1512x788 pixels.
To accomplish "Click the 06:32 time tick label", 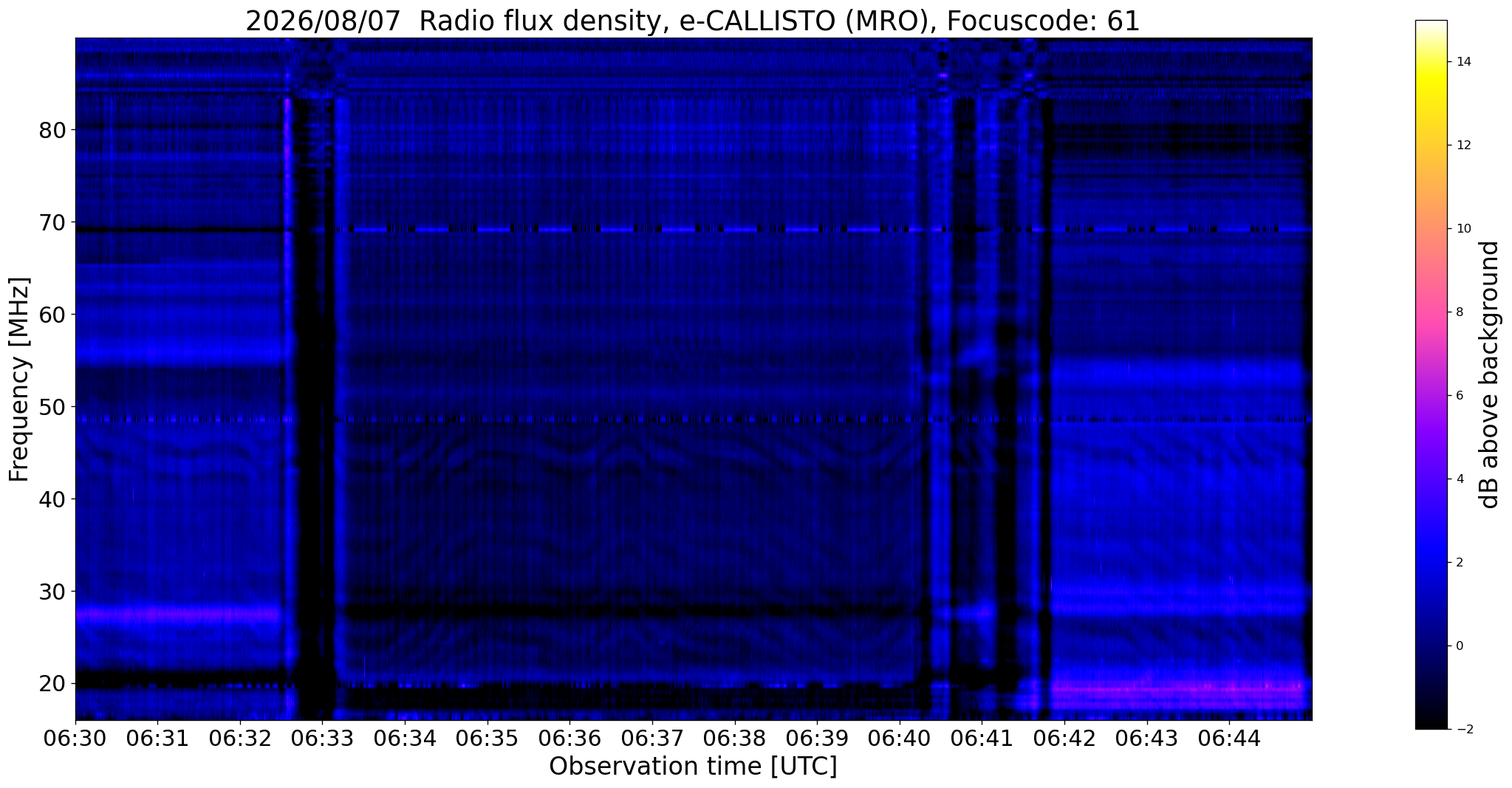I will tap(240, 737).
